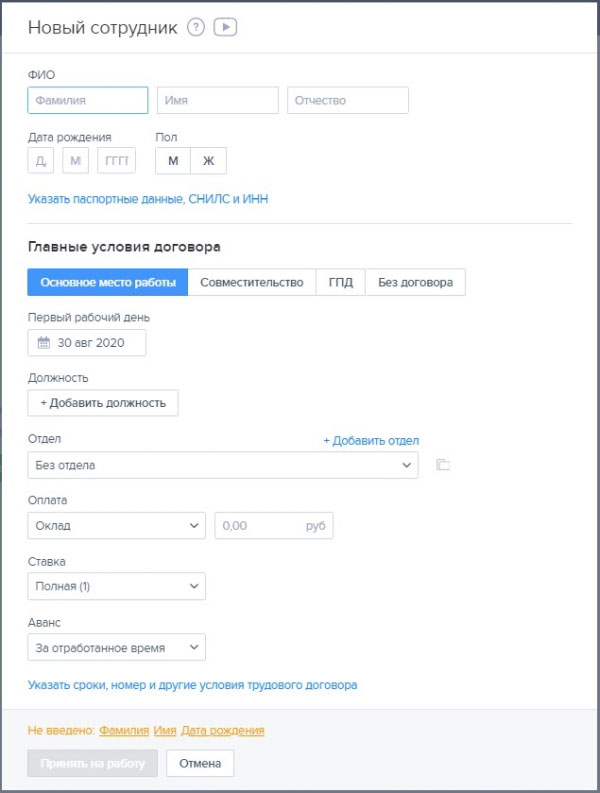Image resolution: width=600 pixels, height=793 pixels.
Task: Click the folder icon beside department field
Action: coord(444,465)
